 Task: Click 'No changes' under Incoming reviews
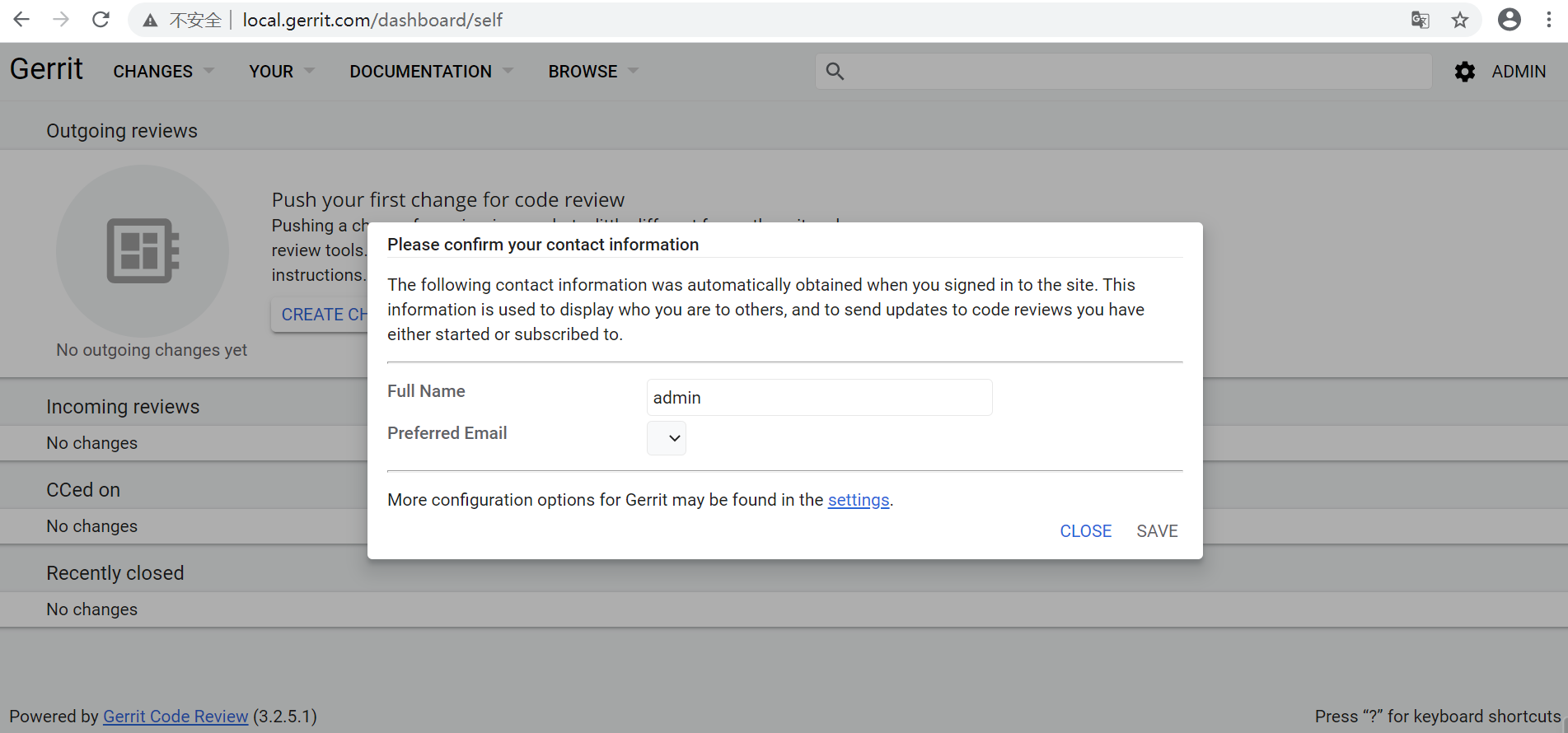point(92,443)
